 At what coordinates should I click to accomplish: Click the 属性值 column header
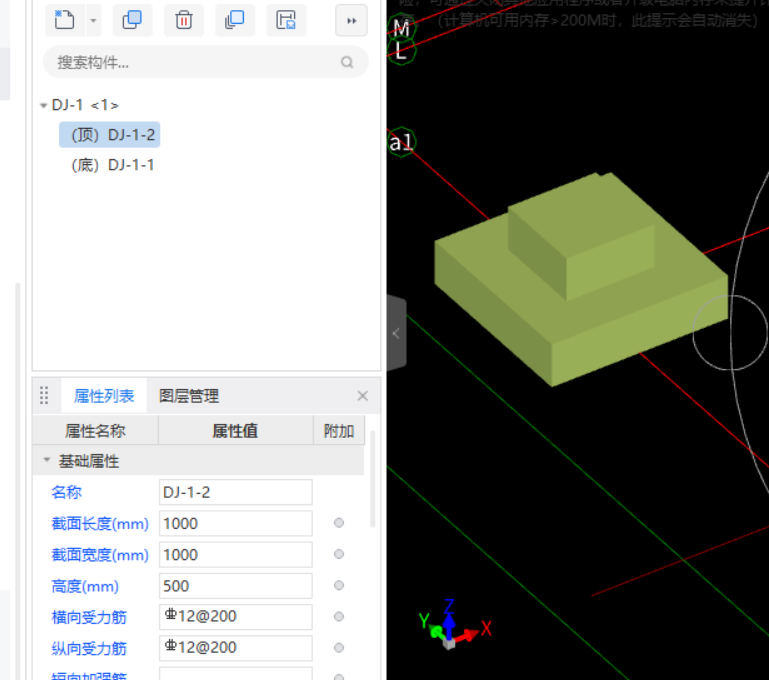[x=235, y=431]
